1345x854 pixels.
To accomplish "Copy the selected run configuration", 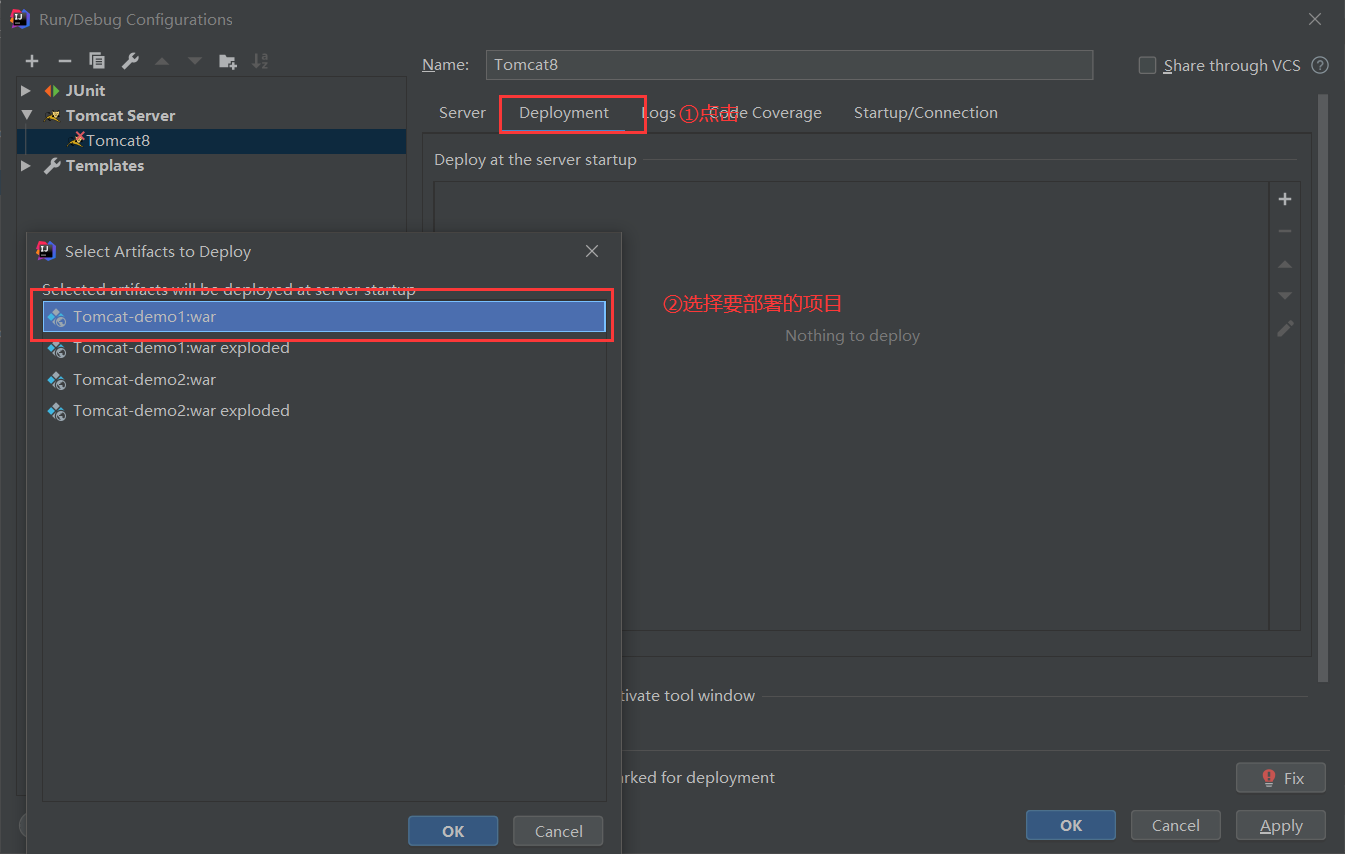I will (x=97, y=62).
